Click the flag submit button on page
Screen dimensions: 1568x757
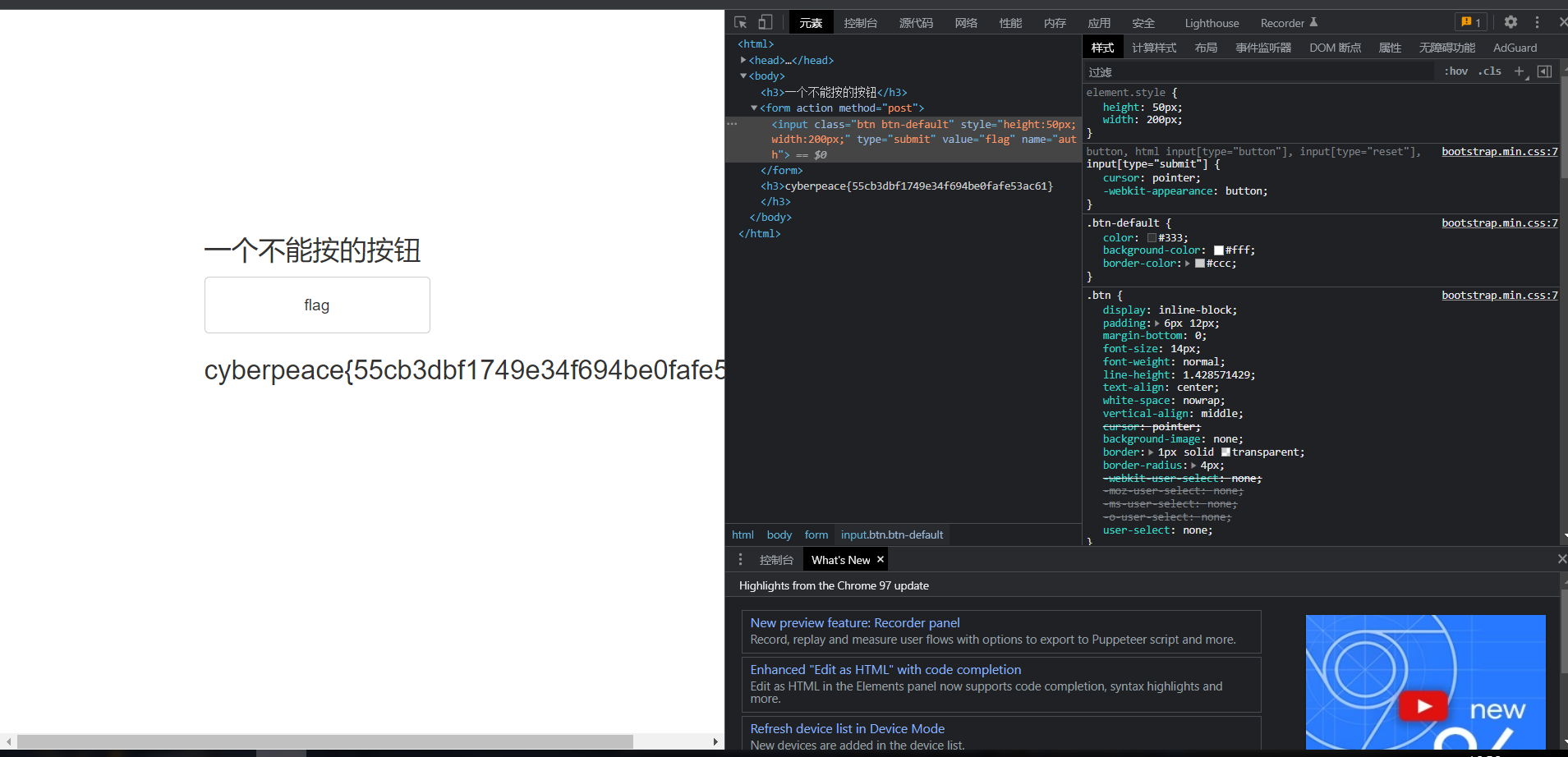pos(317,305)
